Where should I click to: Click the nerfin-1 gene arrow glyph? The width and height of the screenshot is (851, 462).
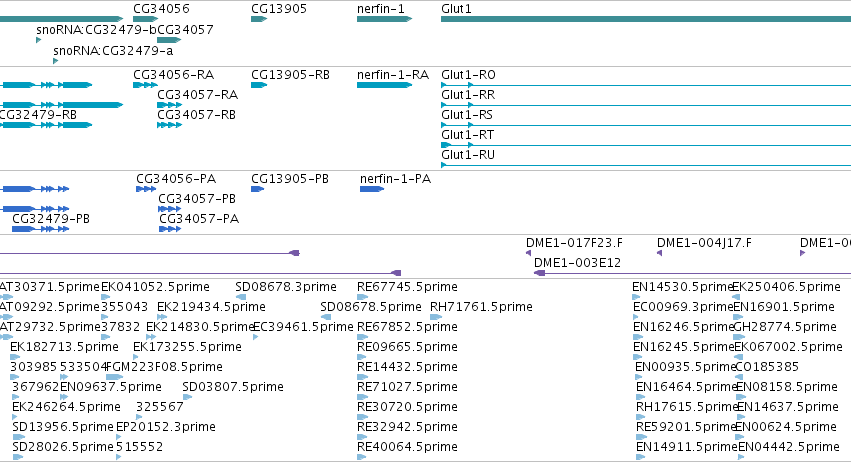tap(384, 19)
